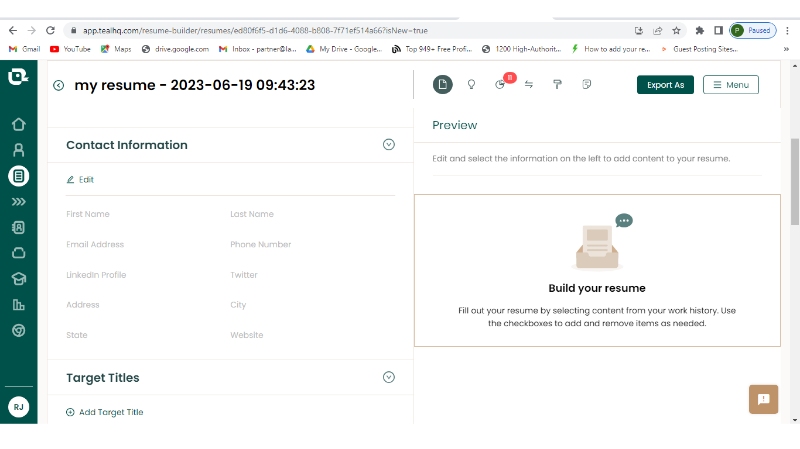Open the contacts book icon in sidebar

(18, 227)
